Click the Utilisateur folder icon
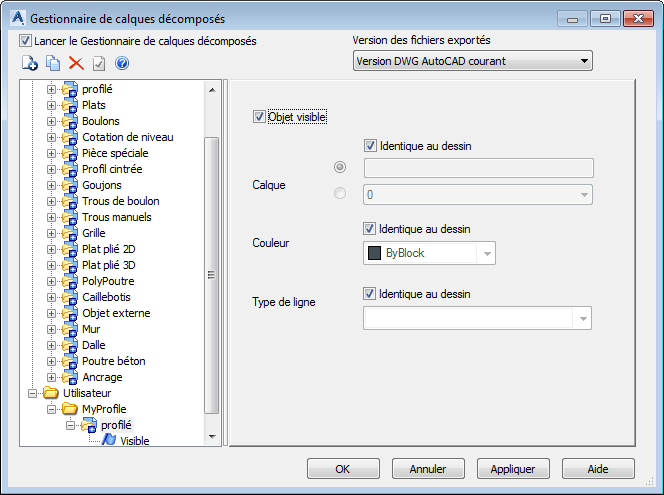Screen dimensions: 664x495 pyautogui.click(x=51, y=393)
